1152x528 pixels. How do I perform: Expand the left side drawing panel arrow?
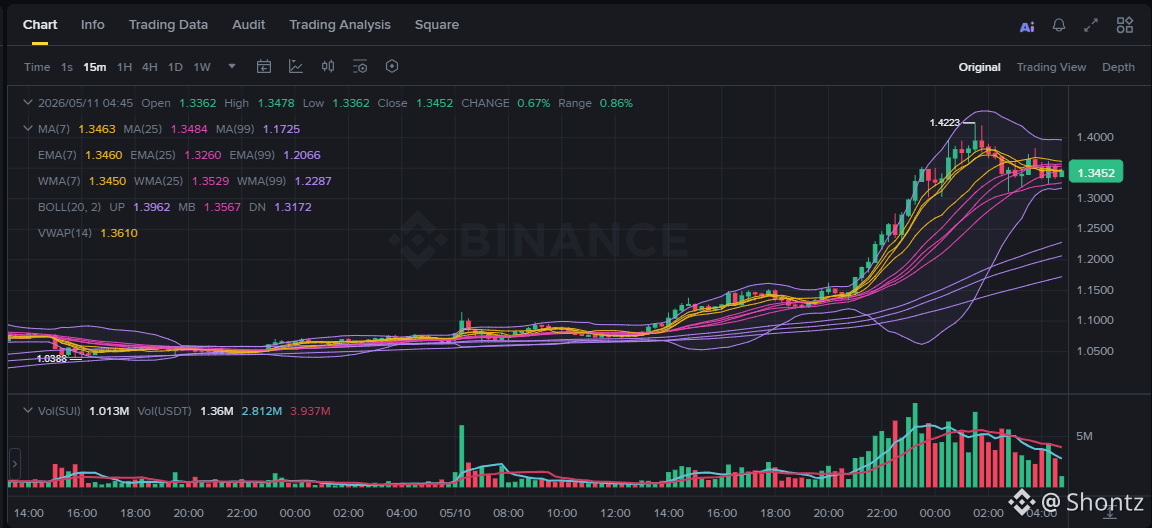15,464
